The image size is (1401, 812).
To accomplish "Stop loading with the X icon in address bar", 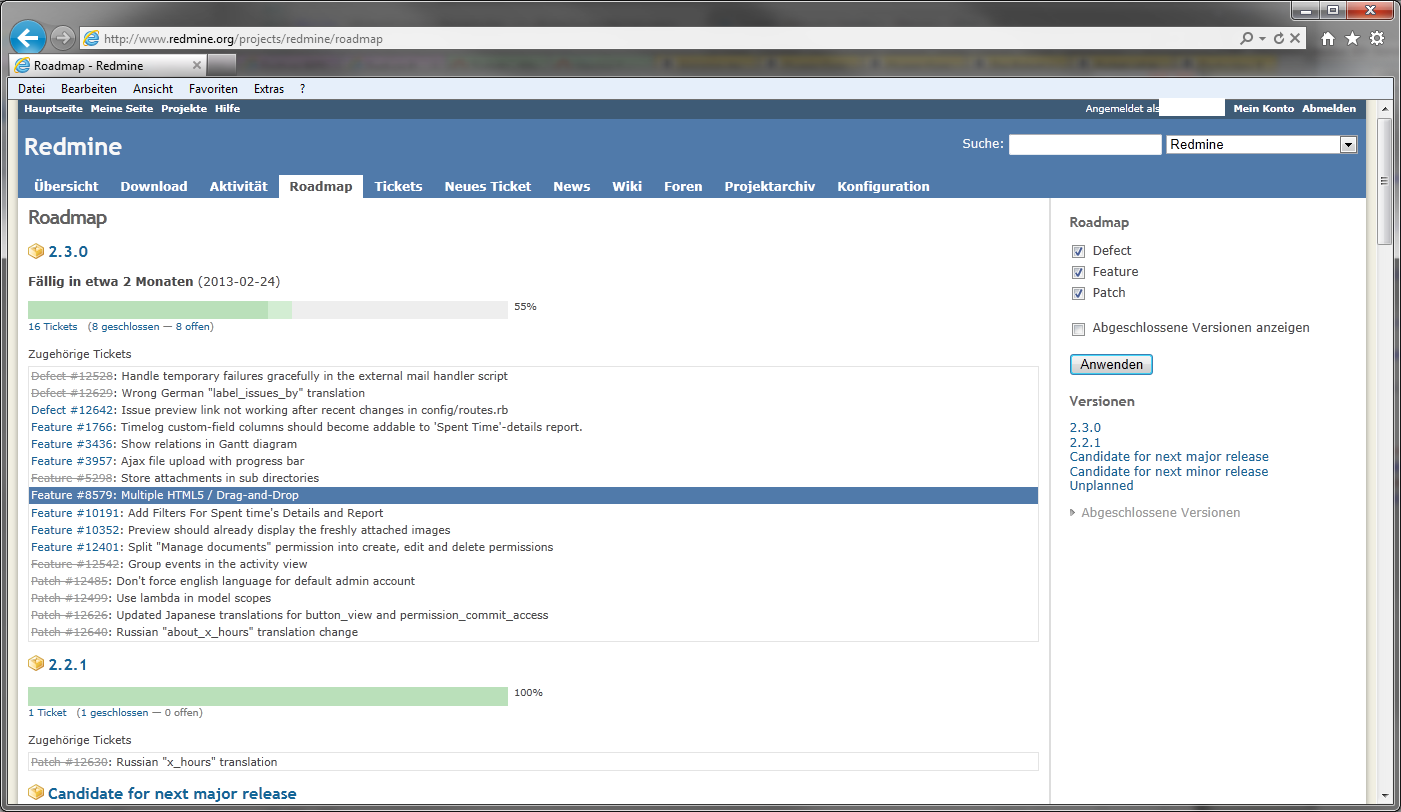I will [1295, 38].
